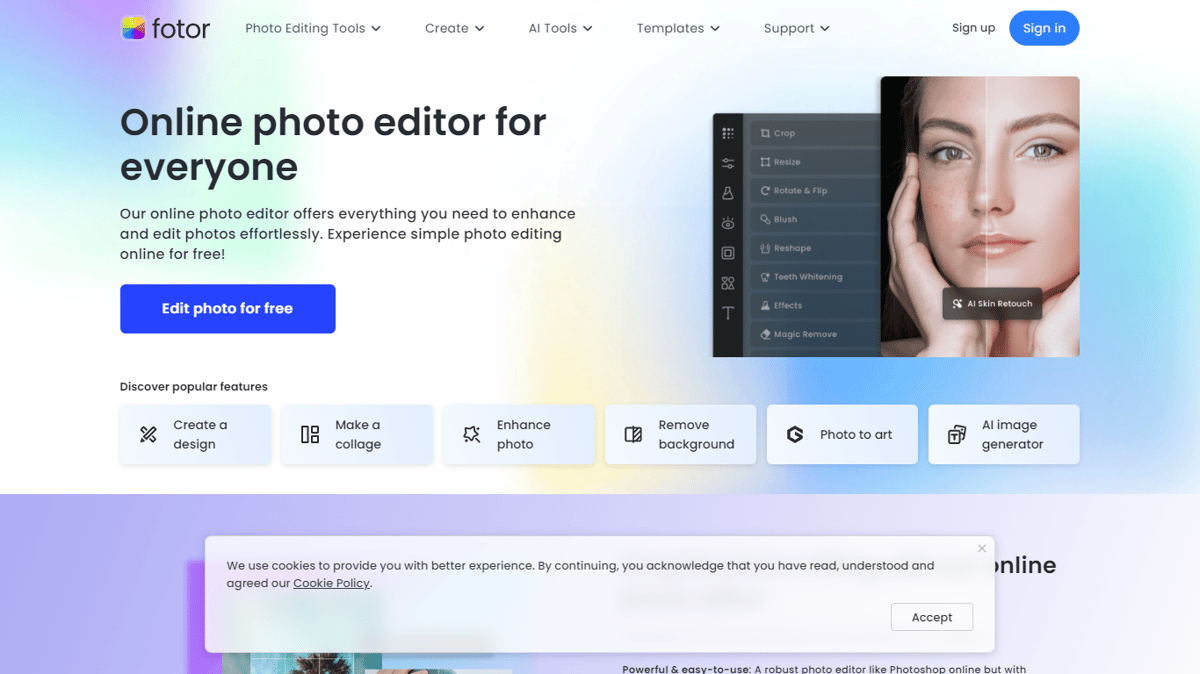
Task: Accept the cookie notice
Action: click(x=932, y=617)
